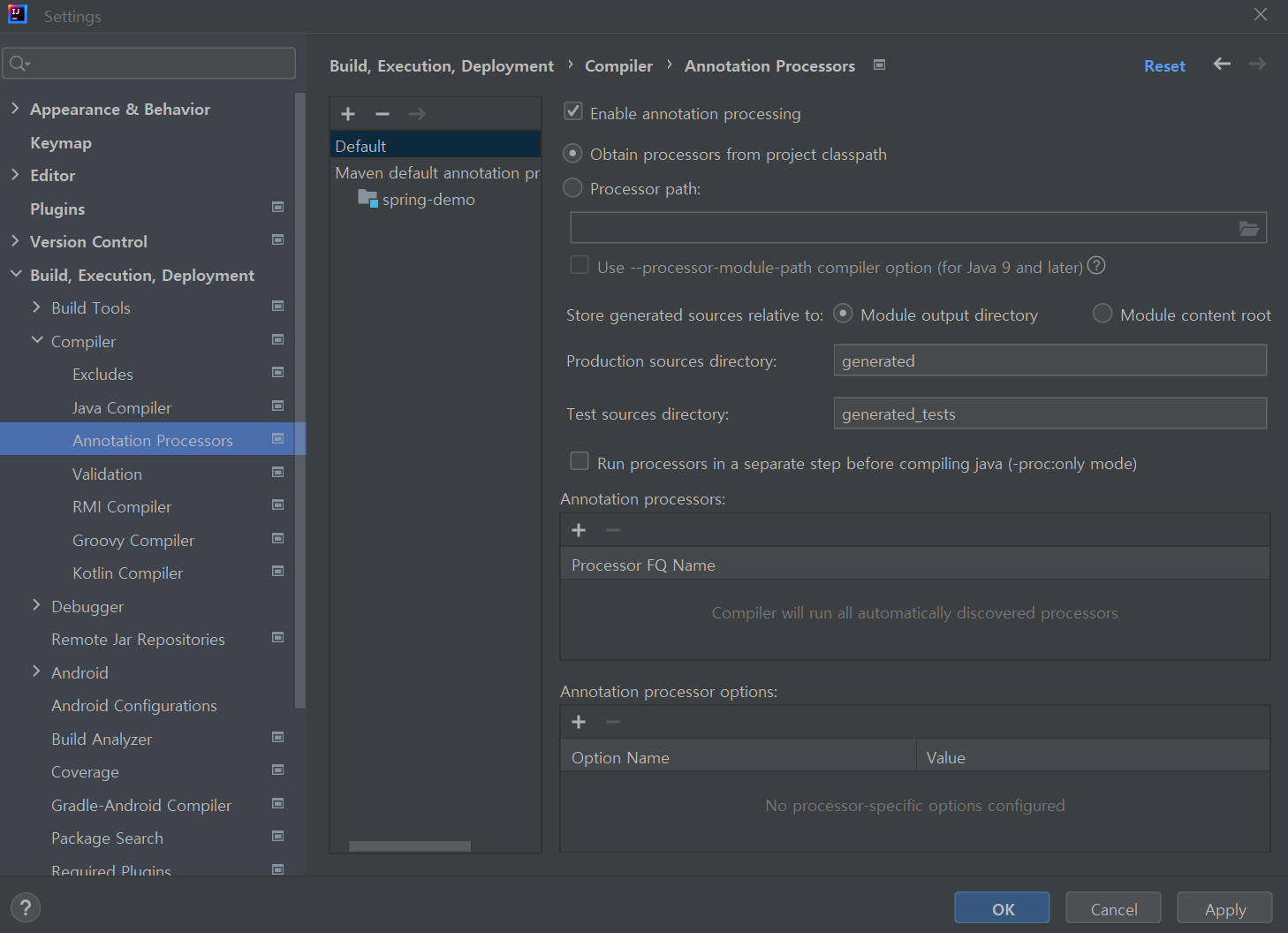Confirm settings with OK button

coord(1003,908)
